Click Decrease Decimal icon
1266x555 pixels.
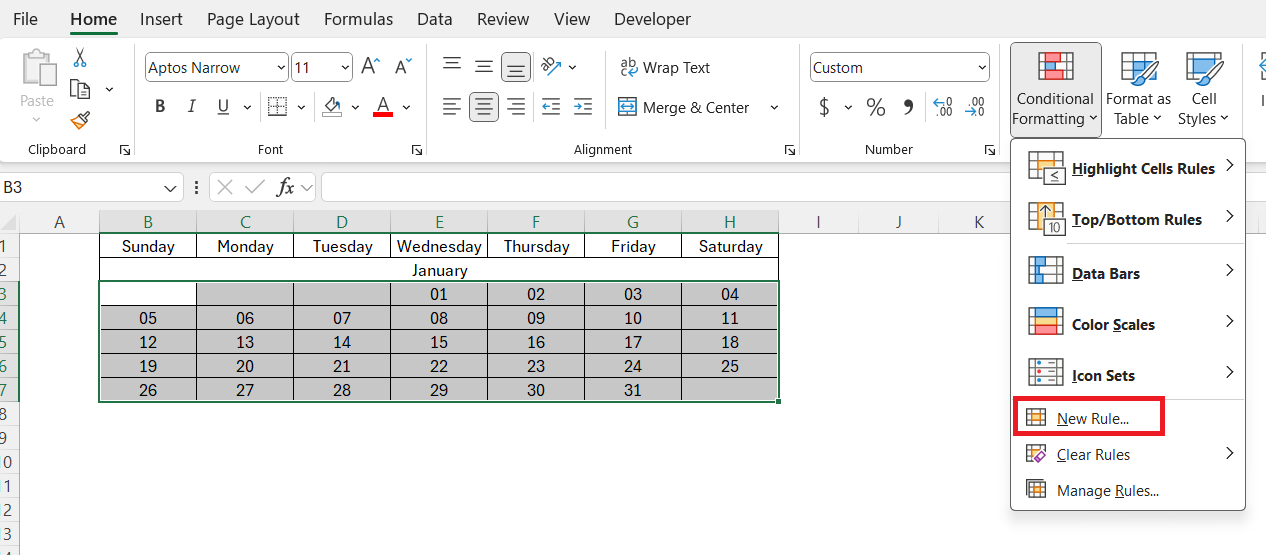click(x=976, y=107)
